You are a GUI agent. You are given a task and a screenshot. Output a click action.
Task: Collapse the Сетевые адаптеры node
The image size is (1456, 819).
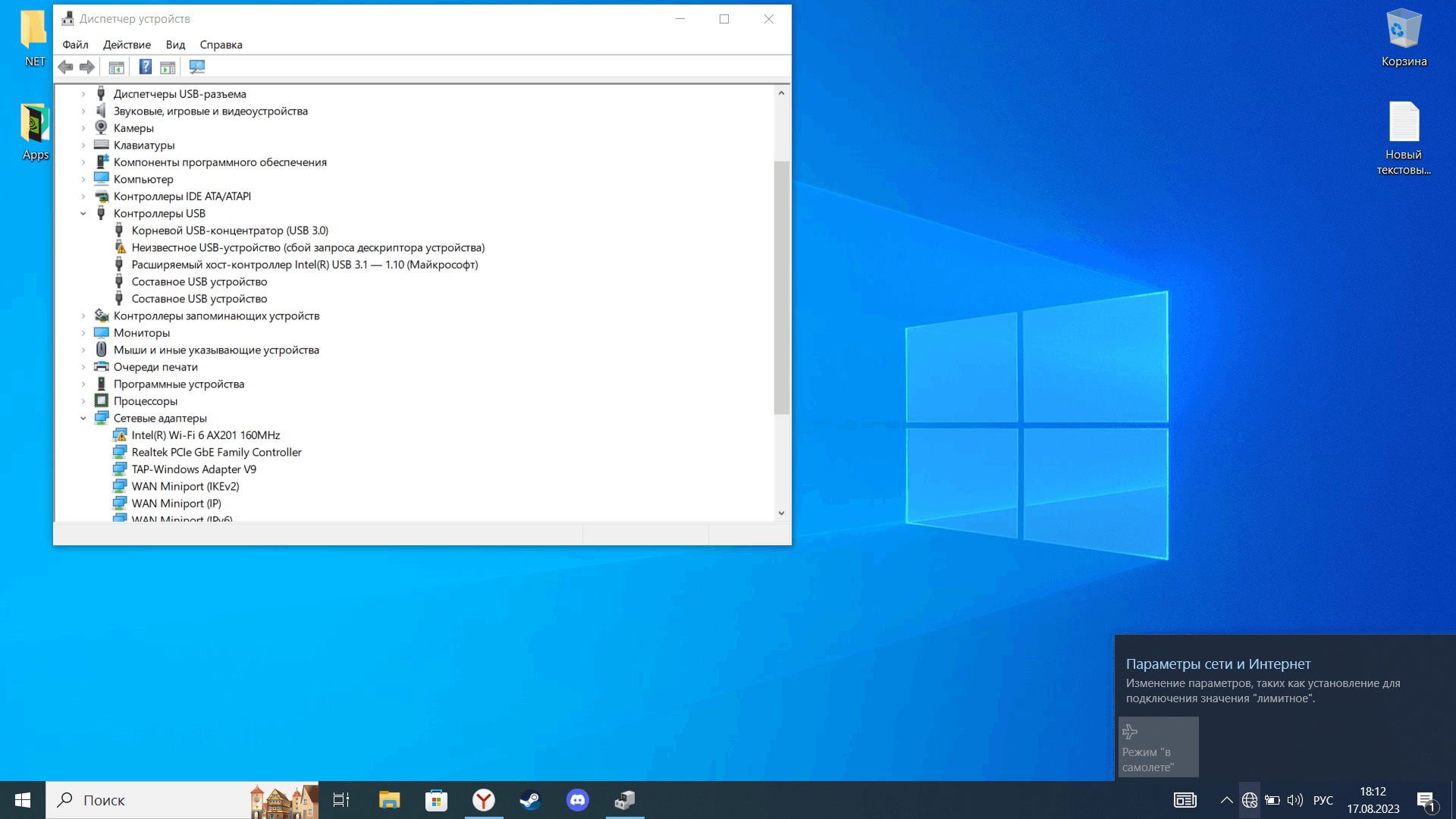coord(83,418)
